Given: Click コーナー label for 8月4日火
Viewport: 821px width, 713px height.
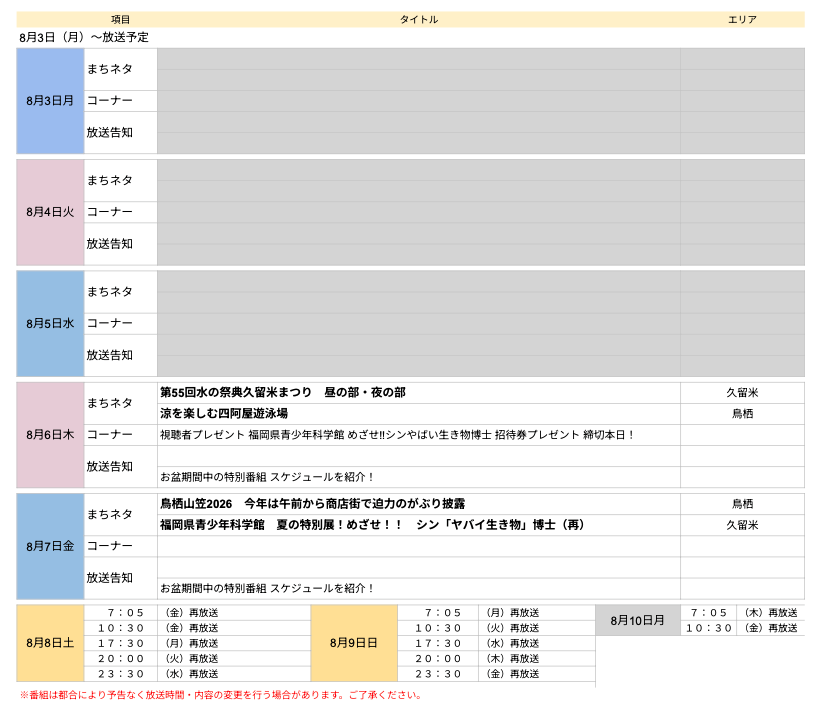Looking at the screenshot, I should pyautogui.click(x=110, y=212).
